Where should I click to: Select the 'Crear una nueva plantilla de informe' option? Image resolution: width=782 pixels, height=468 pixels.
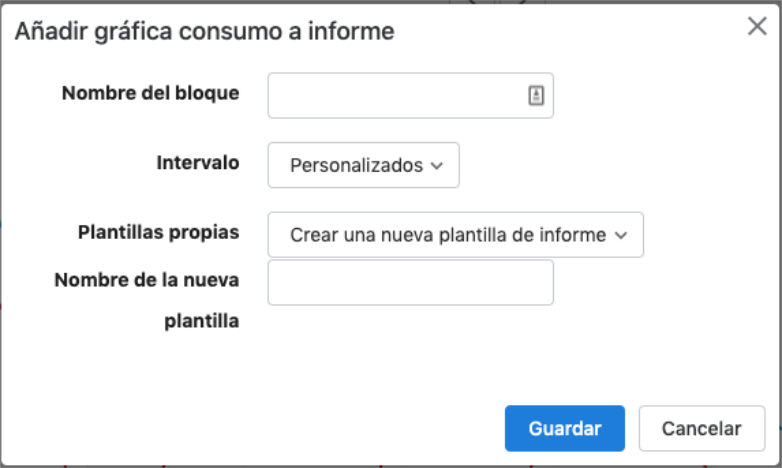[x=448, y=235]
